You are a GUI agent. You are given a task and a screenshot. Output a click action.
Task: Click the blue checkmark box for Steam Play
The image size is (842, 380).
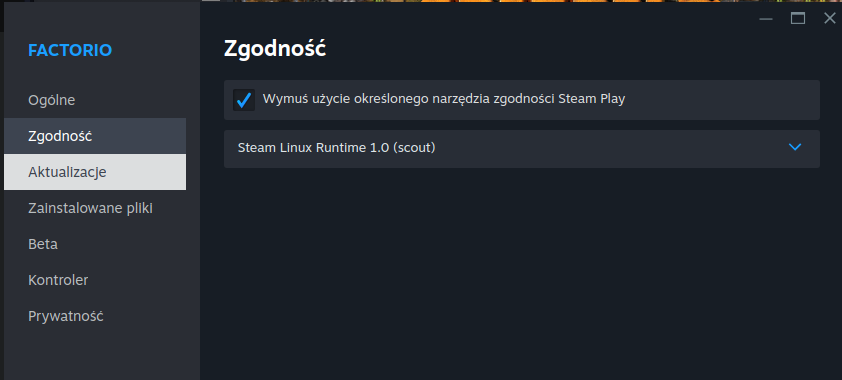(244, 100)
